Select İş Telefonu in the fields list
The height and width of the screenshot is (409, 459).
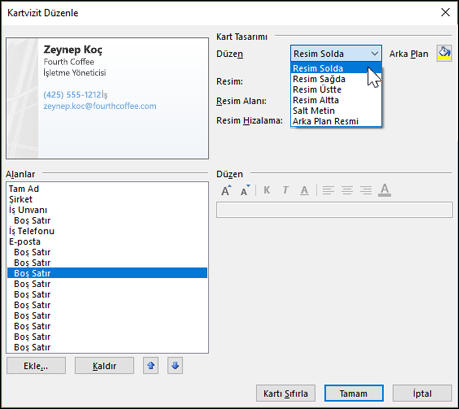point(107,231)
